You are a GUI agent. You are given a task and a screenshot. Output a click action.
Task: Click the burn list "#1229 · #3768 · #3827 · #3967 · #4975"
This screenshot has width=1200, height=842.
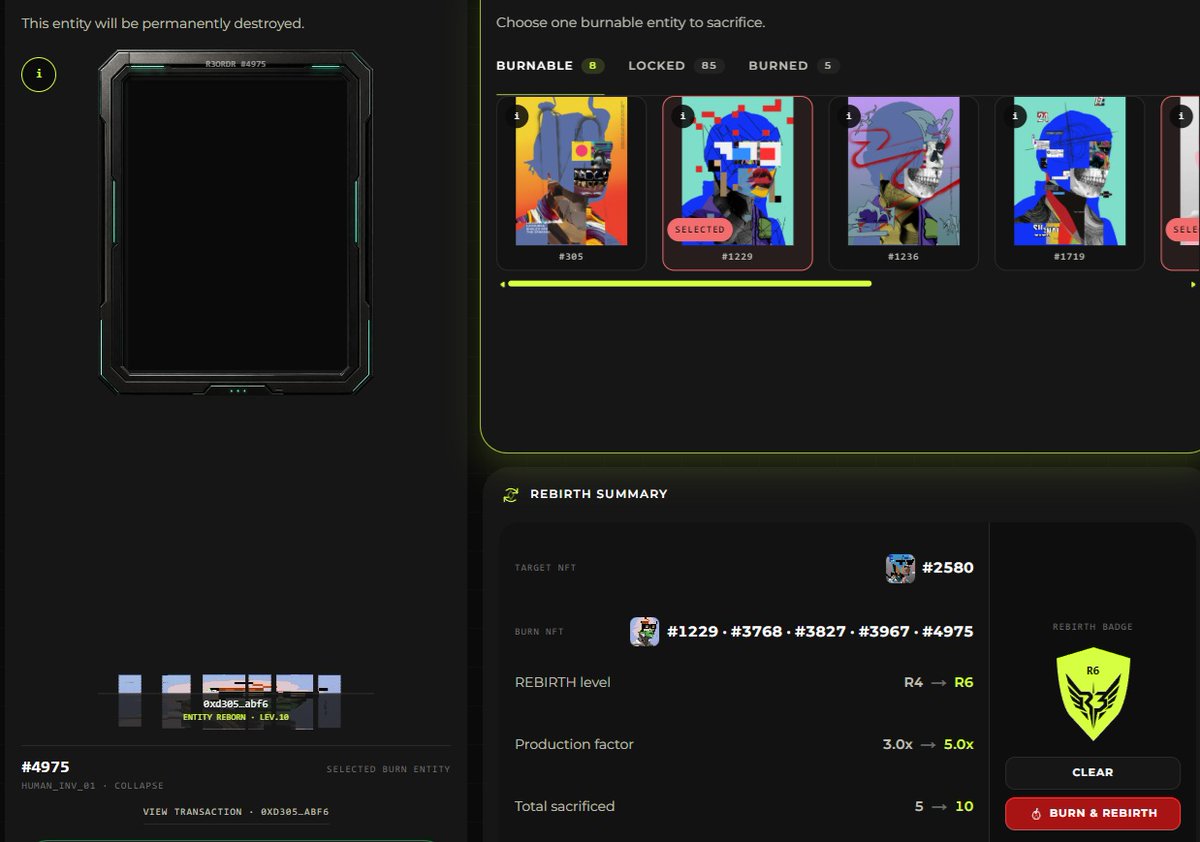[x=820, y=631]
